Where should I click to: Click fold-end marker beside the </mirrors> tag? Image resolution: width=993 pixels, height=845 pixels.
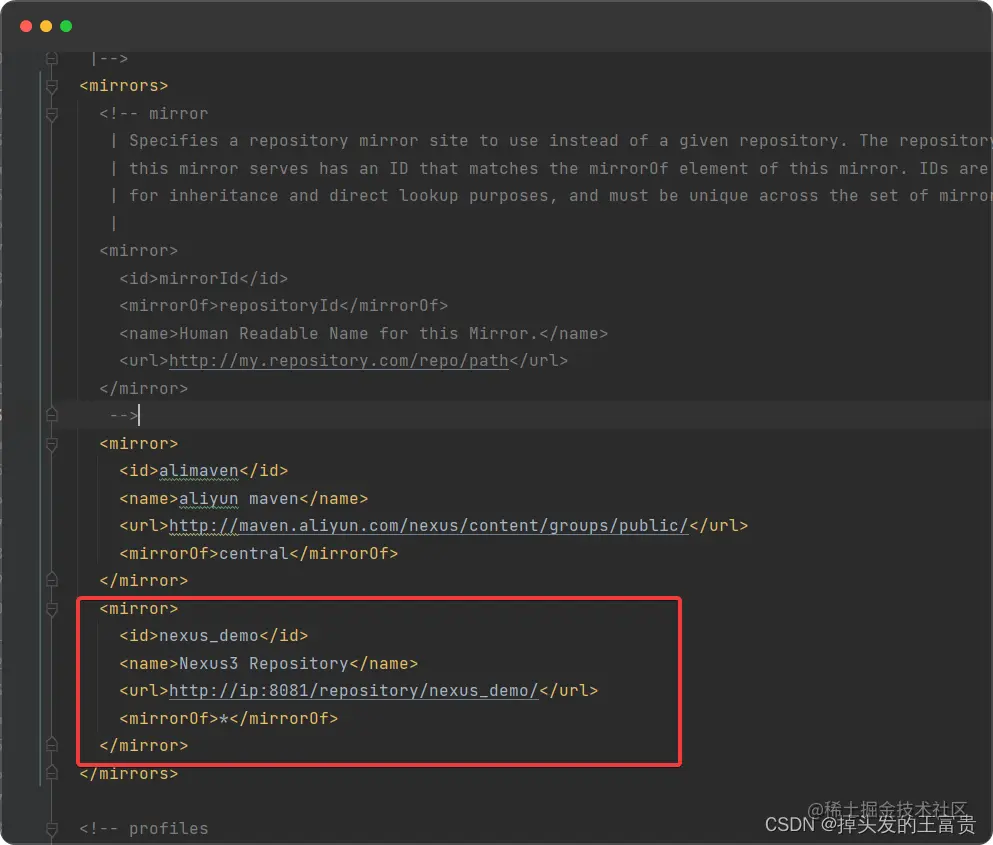click(52, 773)
